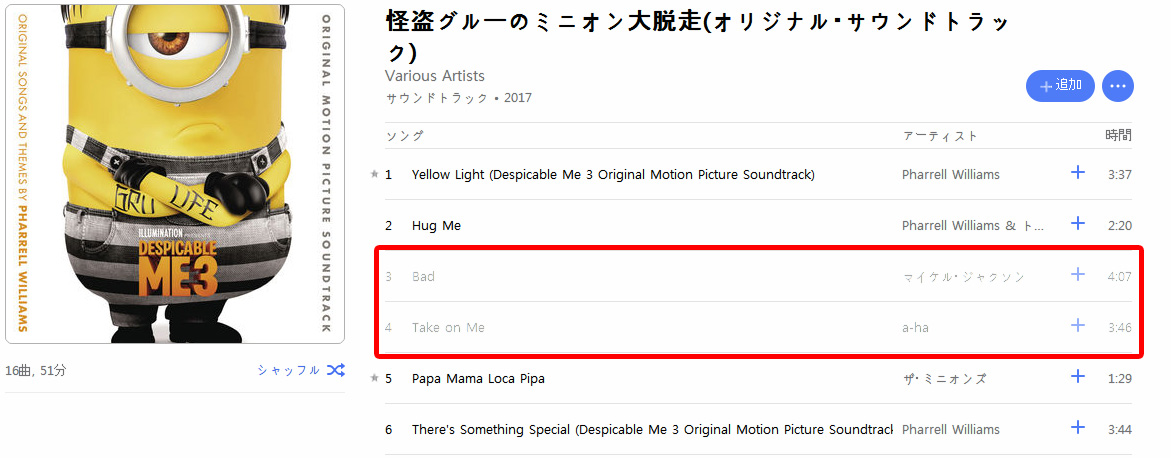Open the サウンドトラック genre link

[x=437, y=98]
